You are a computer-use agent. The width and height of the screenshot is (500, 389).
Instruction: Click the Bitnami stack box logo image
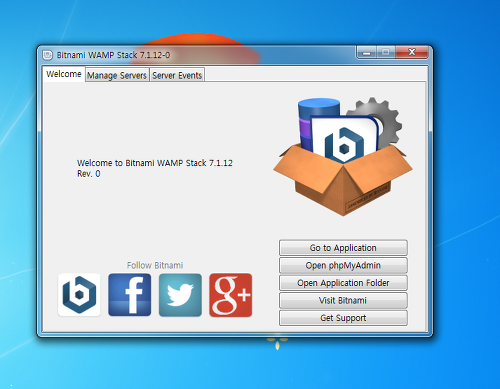coord(343,157)
